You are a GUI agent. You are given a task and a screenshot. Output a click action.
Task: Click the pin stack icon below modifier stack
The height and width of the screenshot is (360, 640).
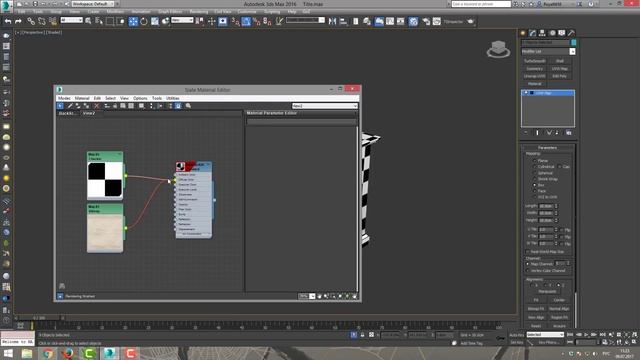(526, 133)
